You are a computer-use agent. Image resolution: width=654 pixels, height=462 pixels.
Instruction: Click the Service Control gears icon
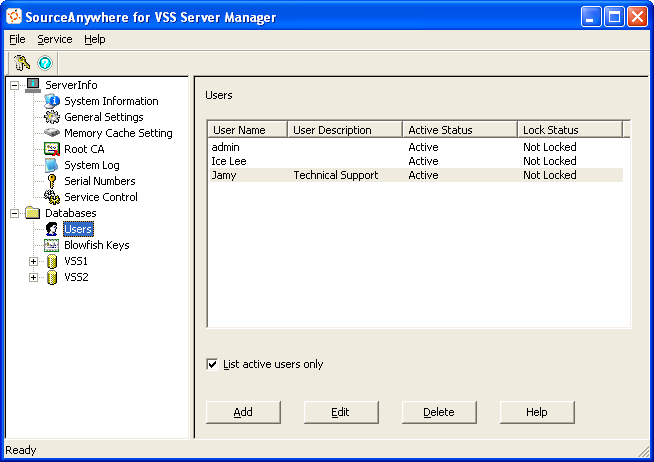coord(52,197)
